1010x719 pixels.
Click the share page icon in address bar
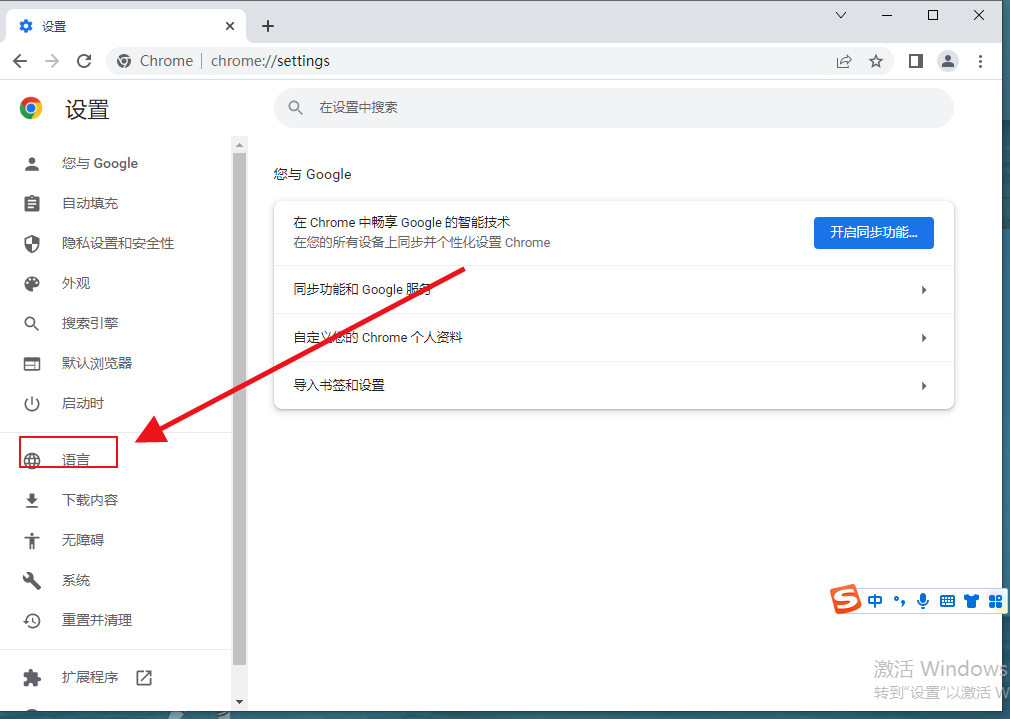pyautogui.click(x=844, y=61)
